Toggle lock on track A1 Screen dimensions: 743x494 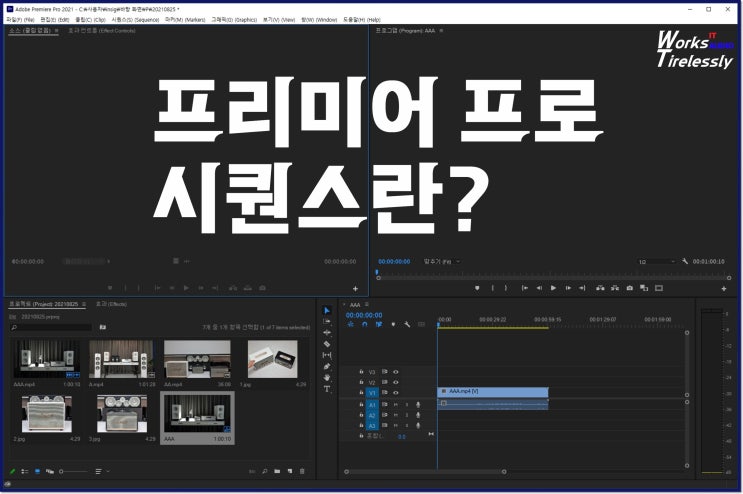[361, 404]
